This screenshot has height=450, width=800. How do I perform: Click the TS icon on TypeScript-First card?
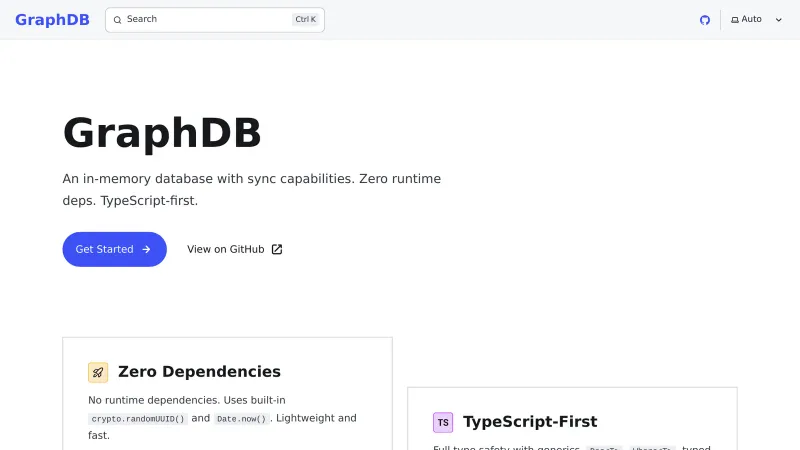[x=443, y=422]
